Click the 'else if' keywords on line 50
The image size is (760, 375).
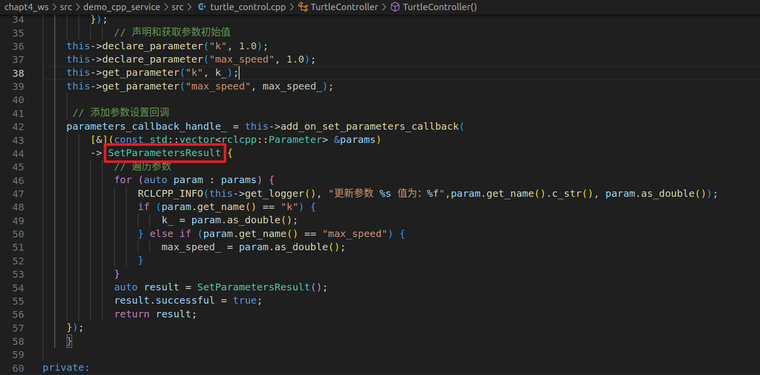click(171, 234)
